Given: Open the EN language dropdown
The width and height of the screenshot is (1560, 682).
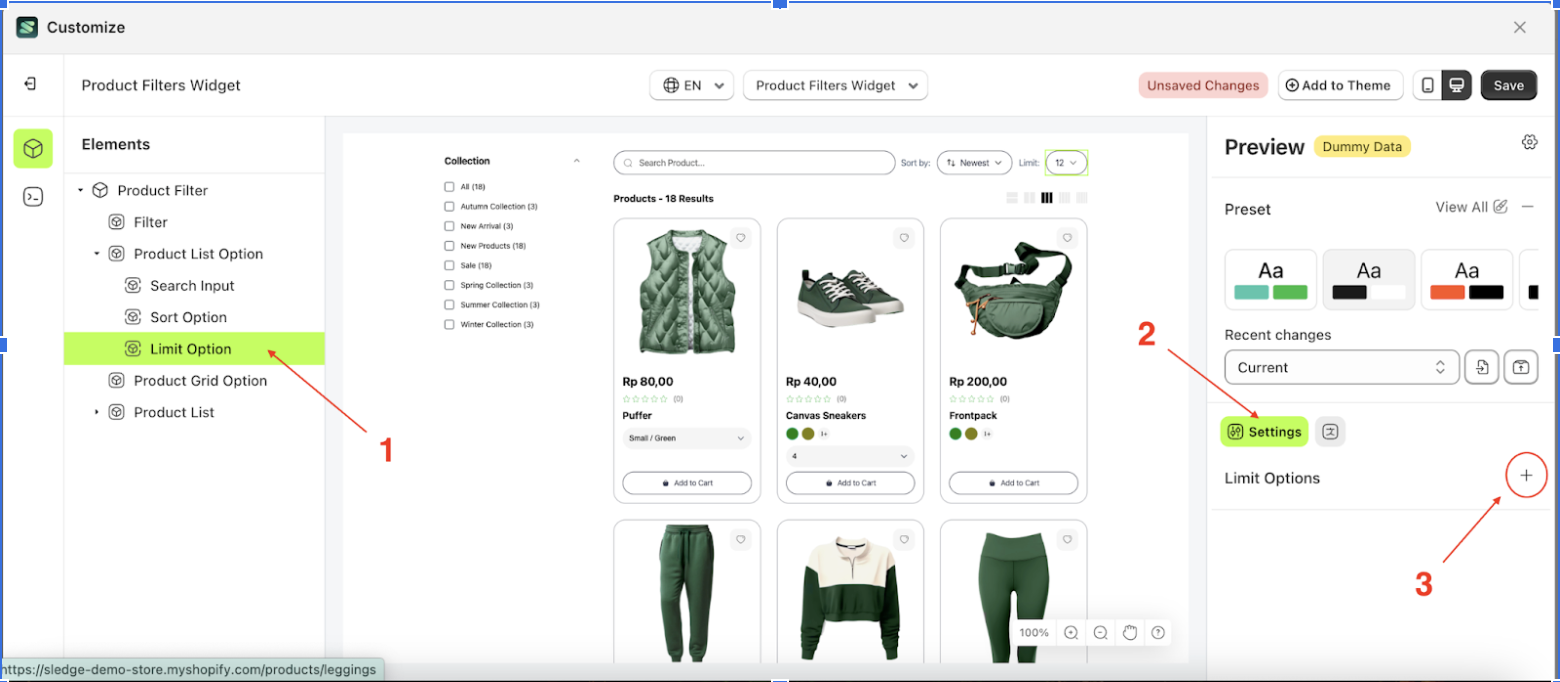Looking at the screenshot, I should [x=692, y=86].
